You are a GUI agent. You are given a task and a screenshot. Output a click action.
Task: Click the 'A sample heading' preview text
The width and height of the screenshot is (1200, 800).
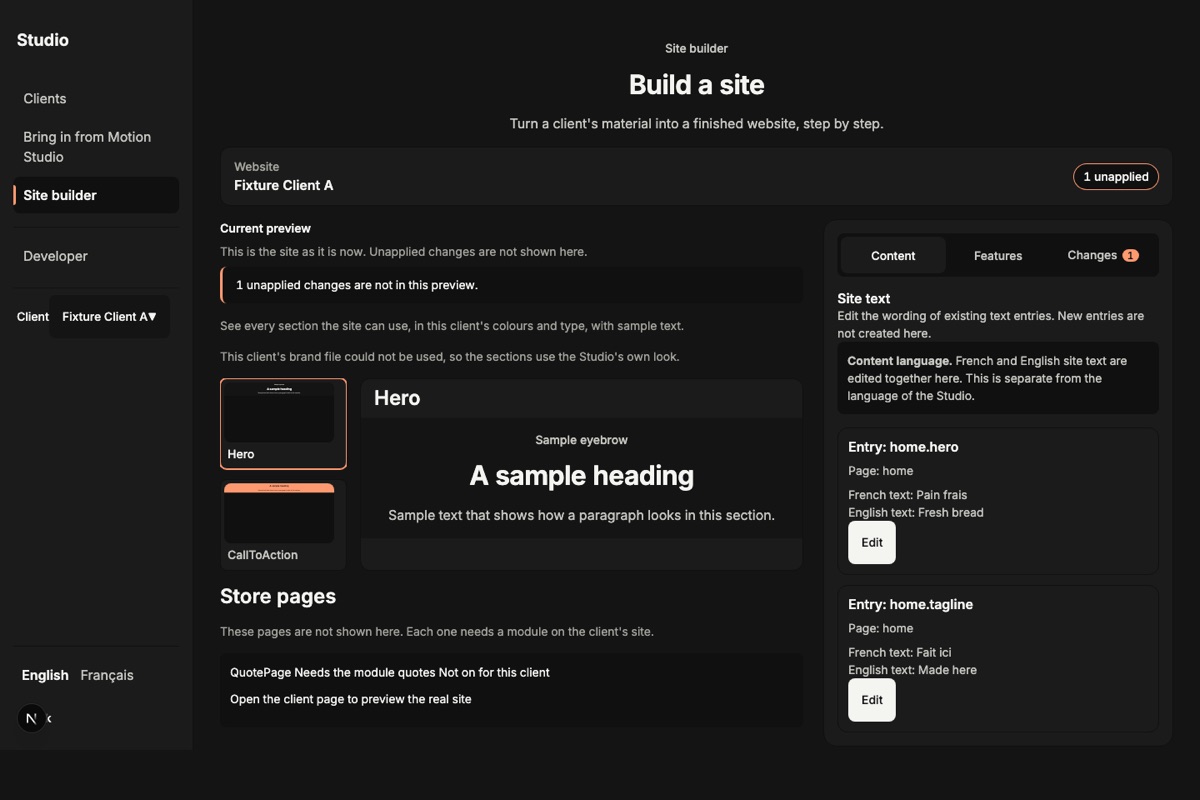(582, 475)
